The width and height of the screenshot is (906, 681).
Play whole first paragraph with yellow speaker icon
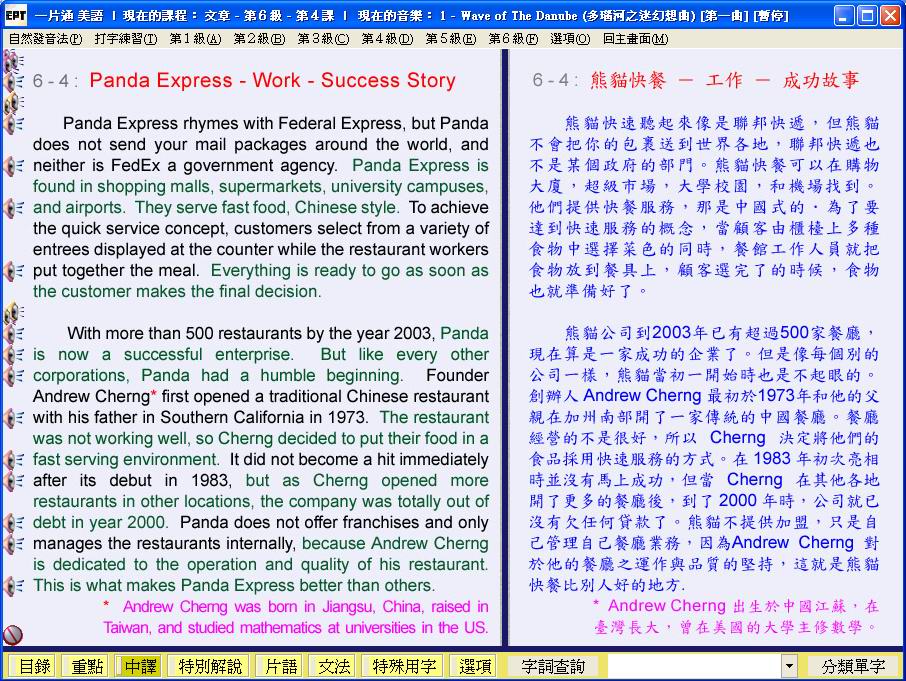[x=14, y=103]
